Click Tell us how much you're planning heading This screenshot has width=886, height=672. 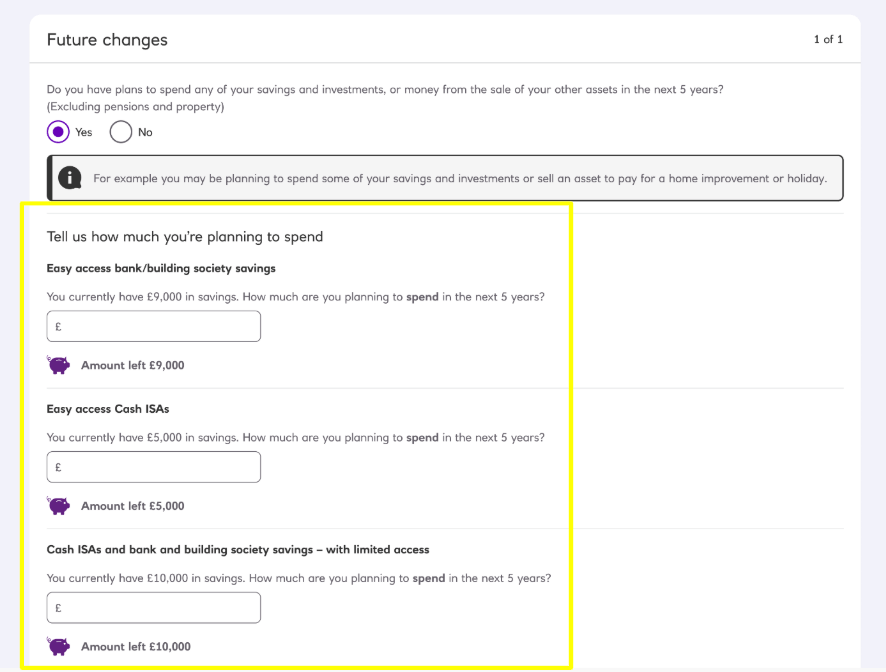(185, 237)
